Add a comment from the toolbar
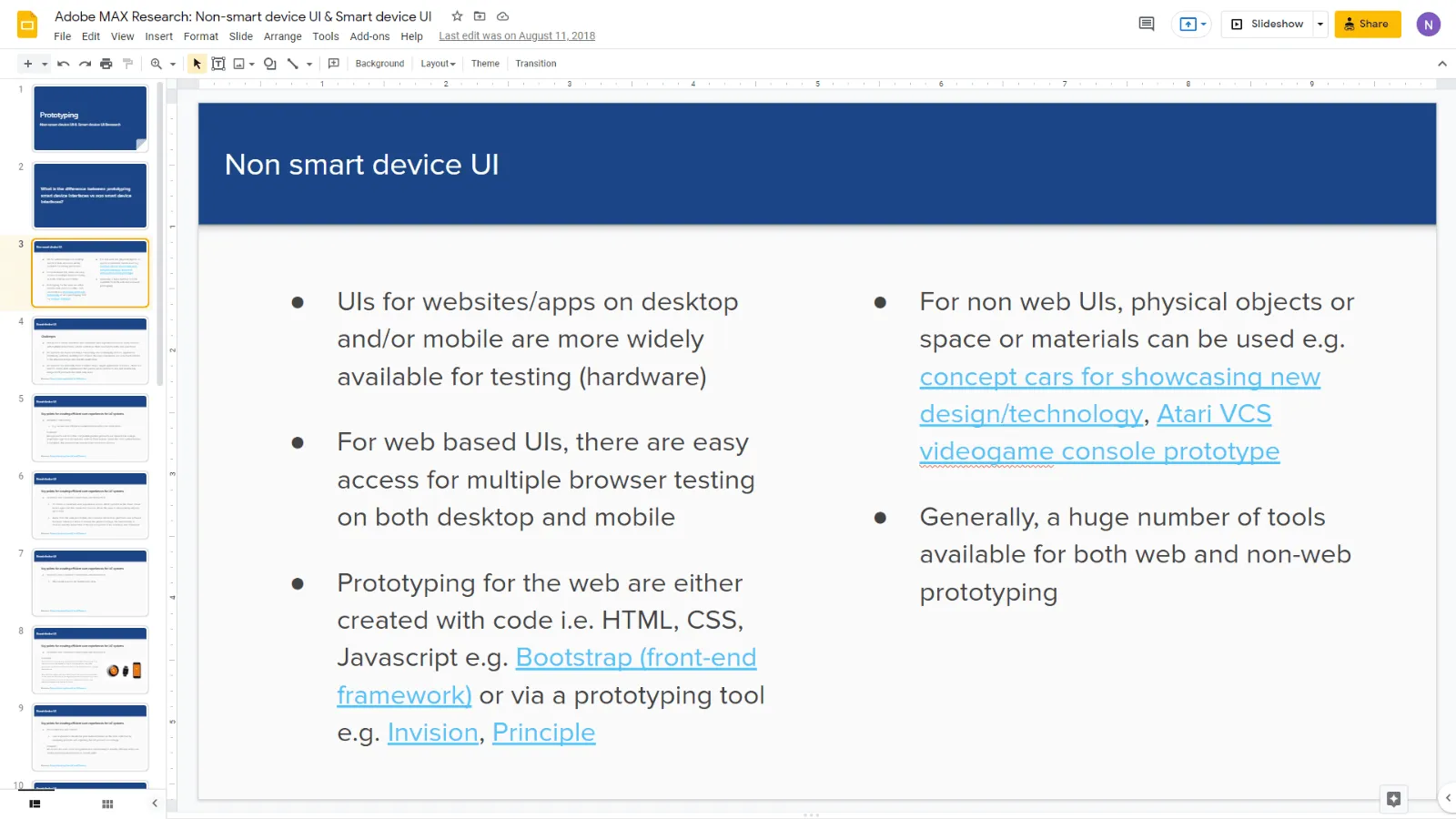1456x819 pixels. (334, 64)
